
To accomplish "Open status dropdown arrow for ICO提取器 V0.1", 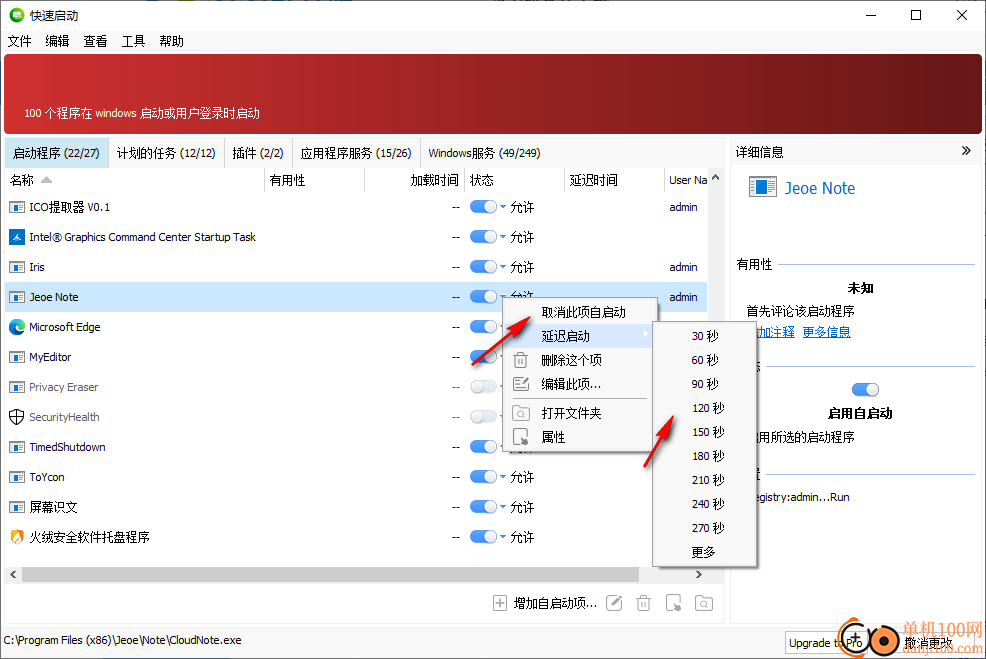I will tap(503, 207).
